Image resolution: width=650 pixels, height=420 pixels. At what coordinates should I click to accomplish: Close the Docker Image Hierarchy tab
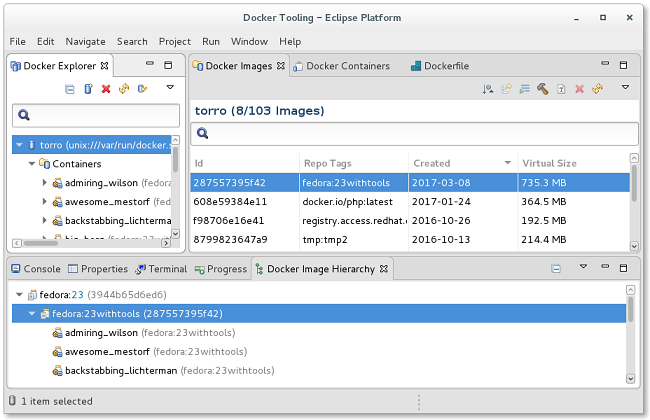point(384,269)
